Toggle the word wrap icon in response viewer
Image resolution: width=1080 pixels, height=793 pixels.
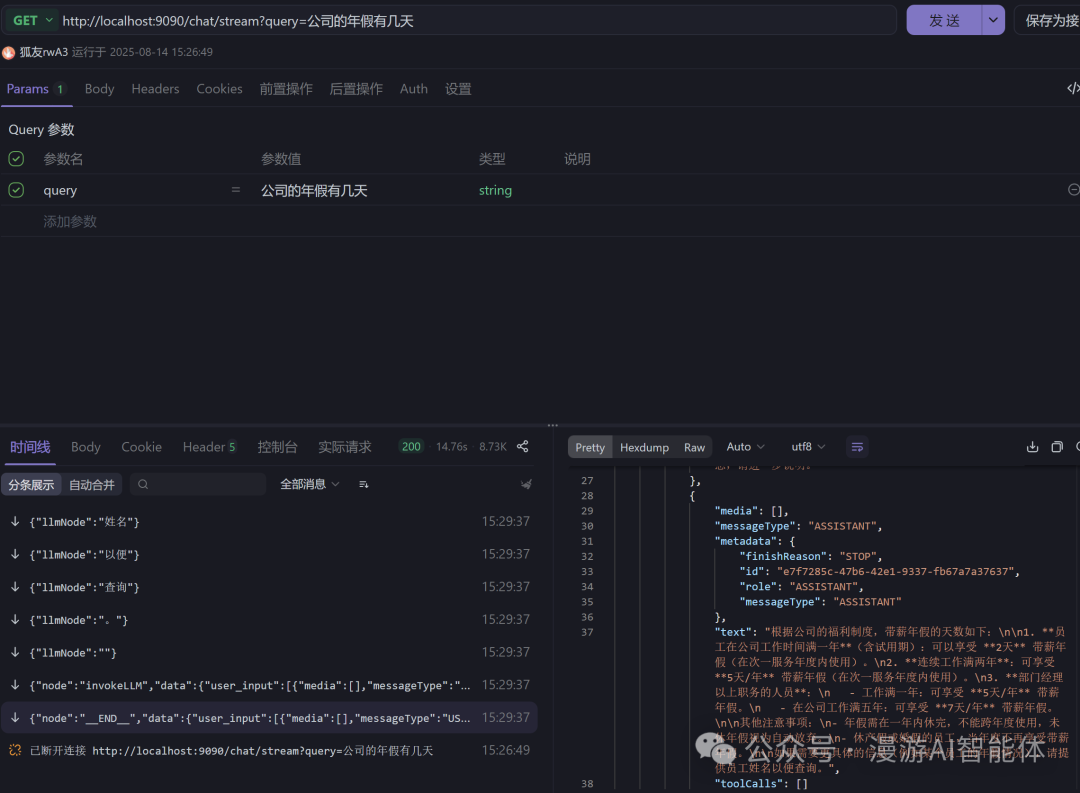857,447
